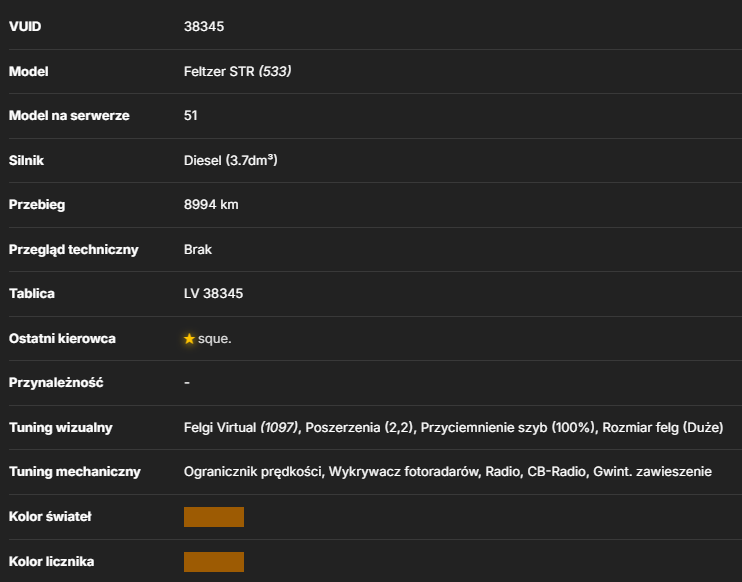This screenshot has width=742, height=582.
Task: Click the licence plate LV 38345
Action: (213, 294)
